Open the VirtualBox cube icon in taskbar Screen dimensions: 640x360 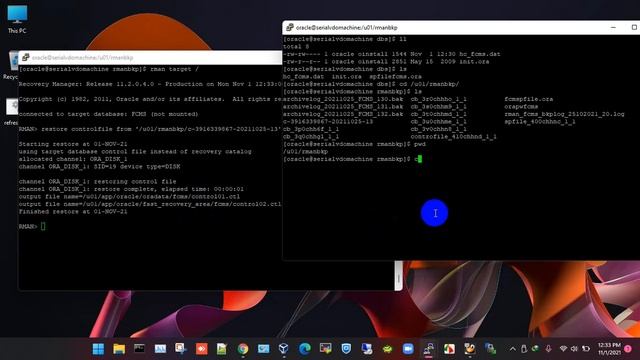[x=284, y=349]
